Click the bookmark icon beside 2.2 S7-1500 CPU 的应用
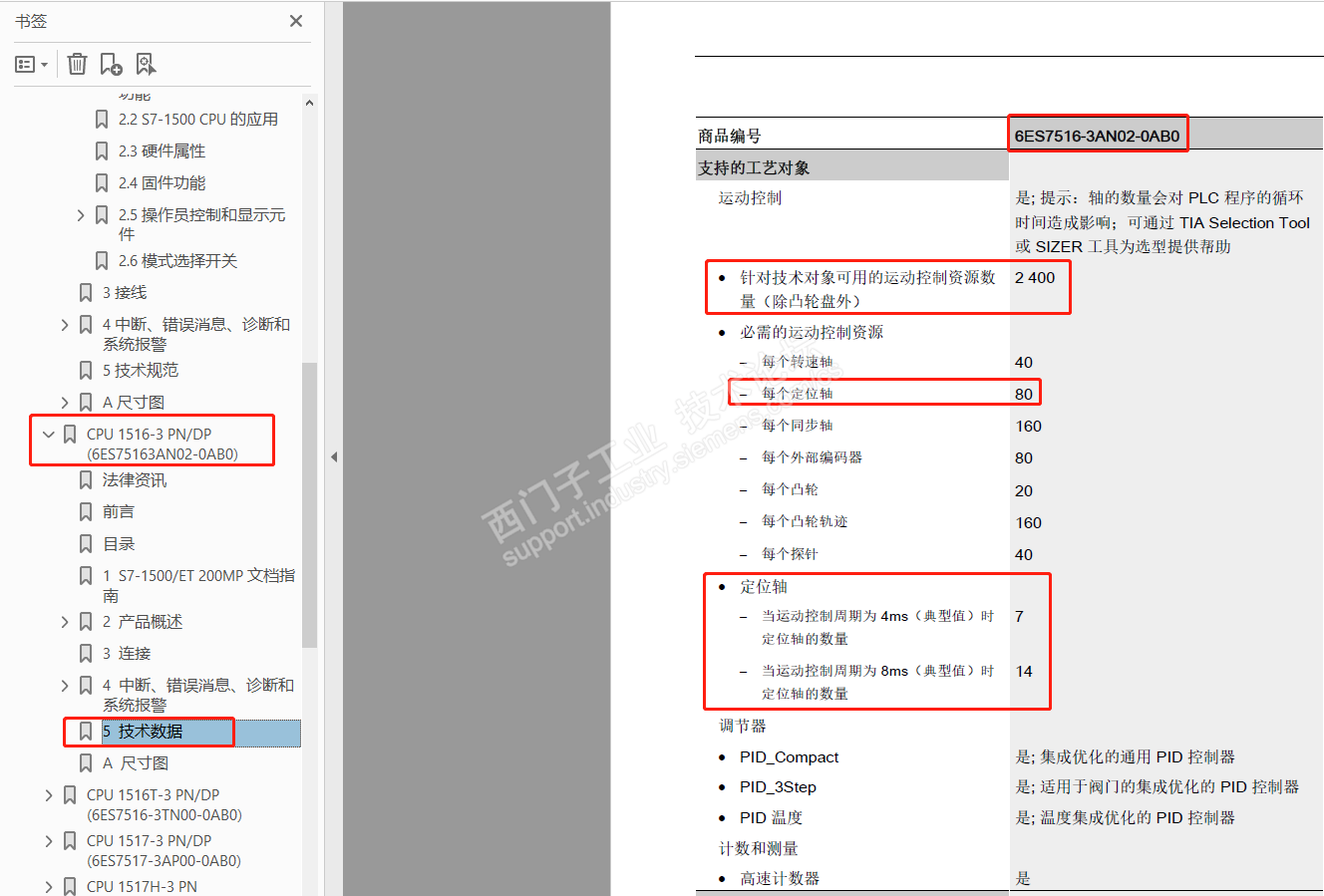Screen dimensions: 1324x896 coord(102,120)
